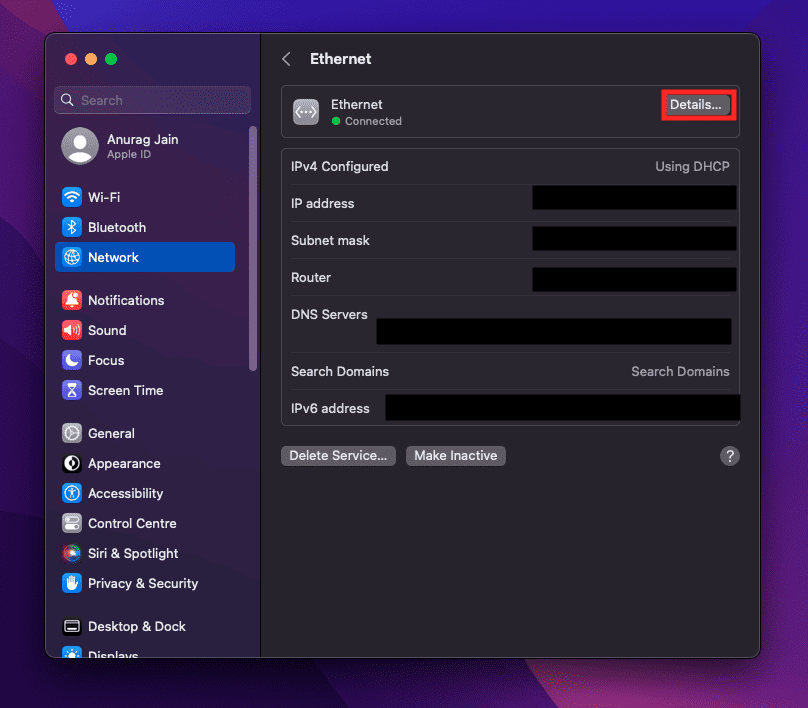The image size is (808, 708).
Task: Click the Accessibility icon
Action: (72, 493)
